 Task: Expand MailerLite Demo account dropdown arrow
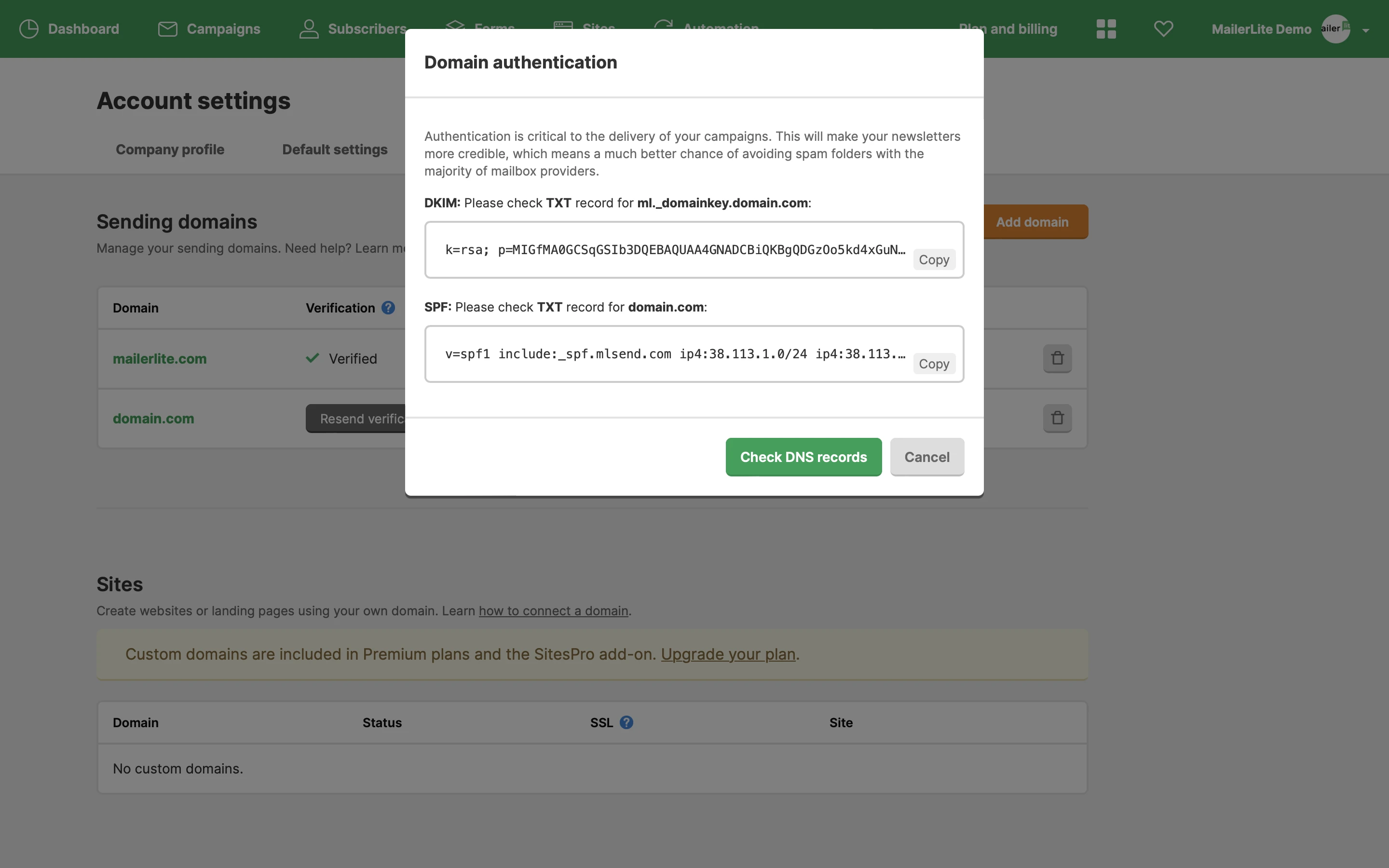coord(1365,30)
